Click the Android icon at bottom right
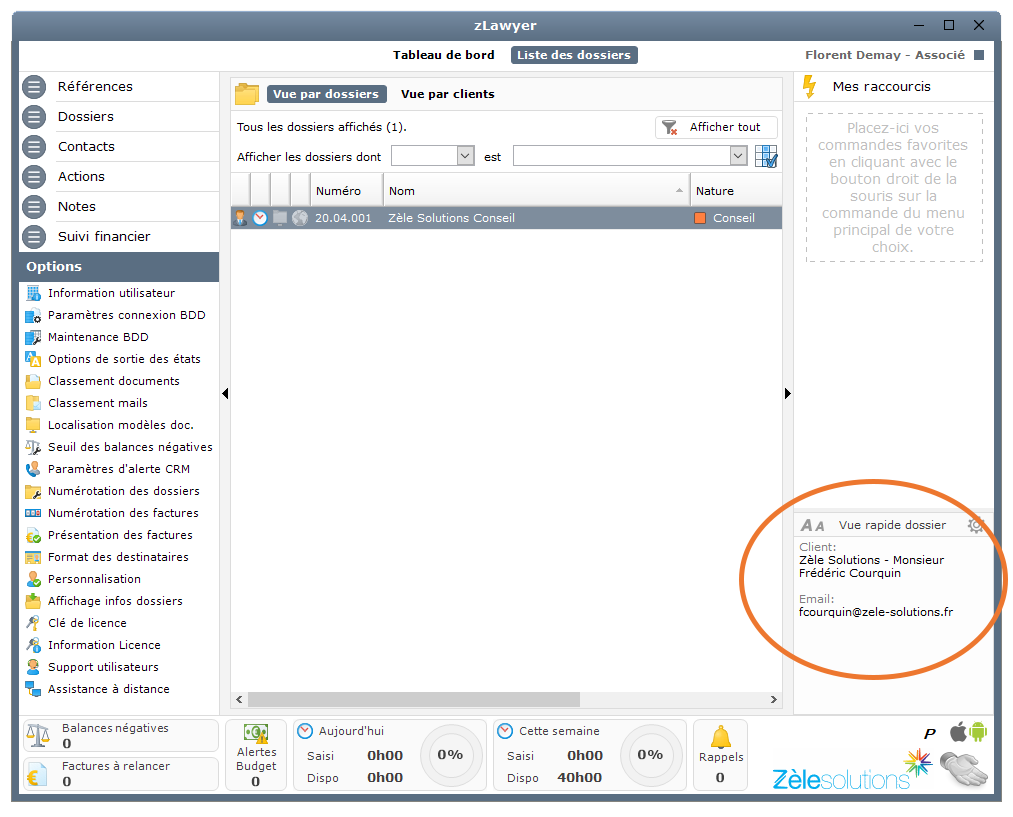Screen dimensions: 1013x817 pyautogui.click(x=977, y=732)
